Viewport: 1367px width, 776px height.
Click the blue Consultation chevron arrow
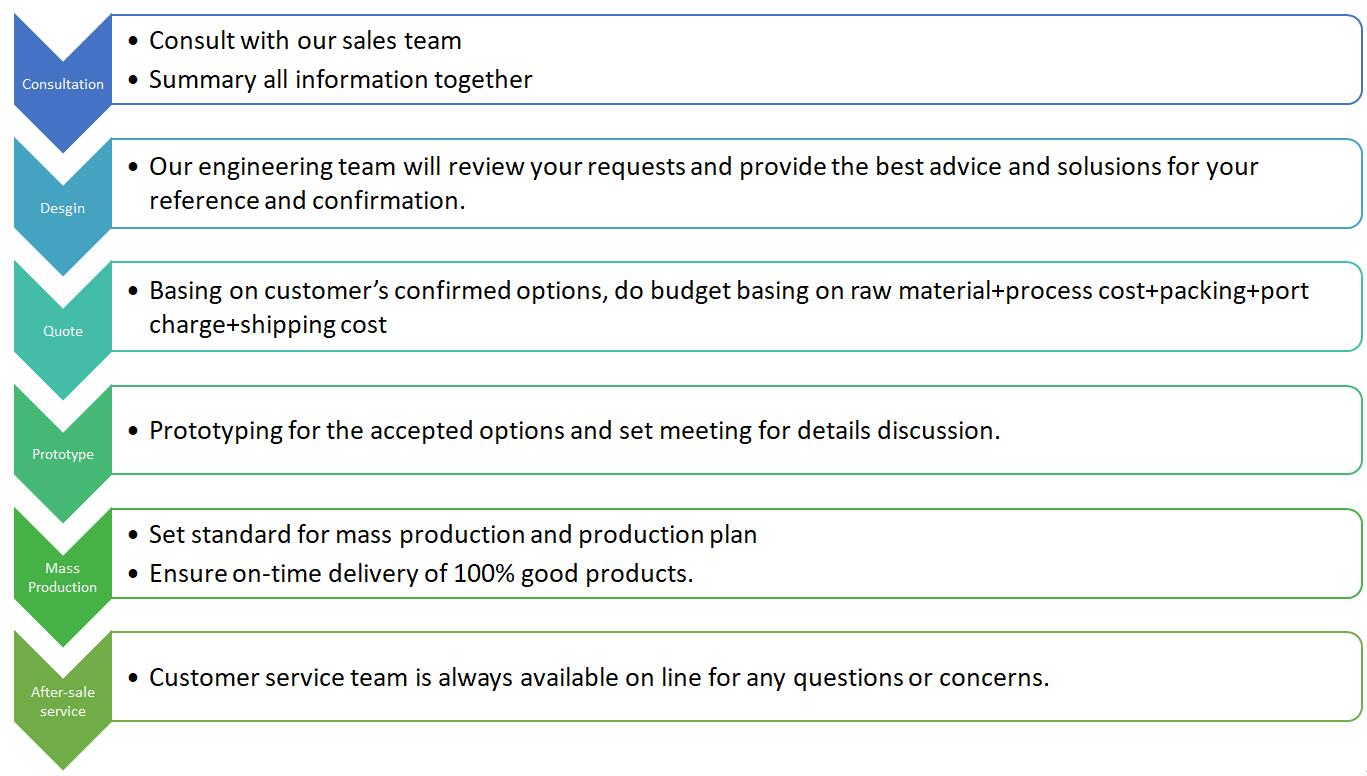[62, 84]
